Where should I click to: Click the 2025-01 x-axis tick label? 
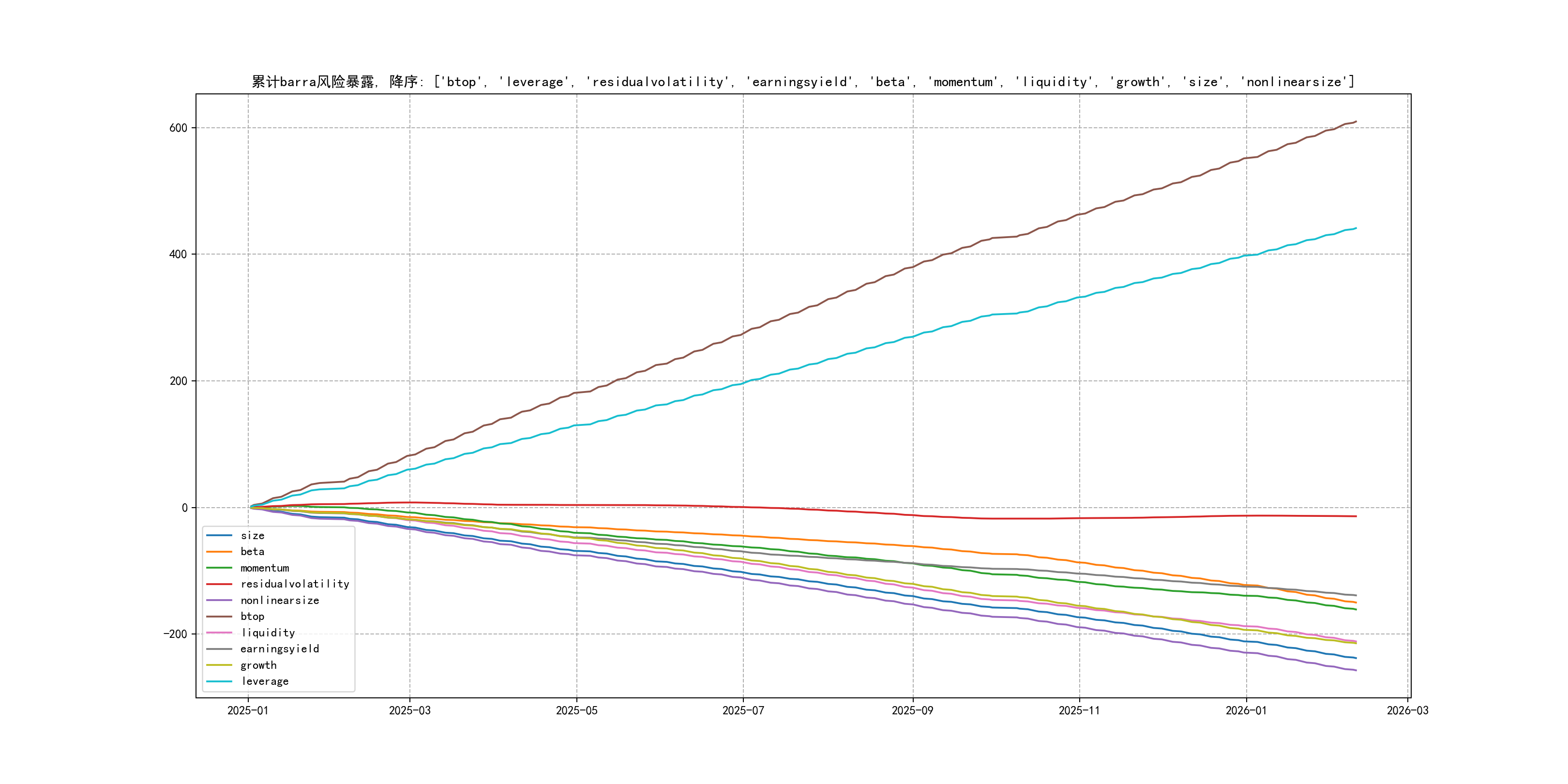pos(248,710)
